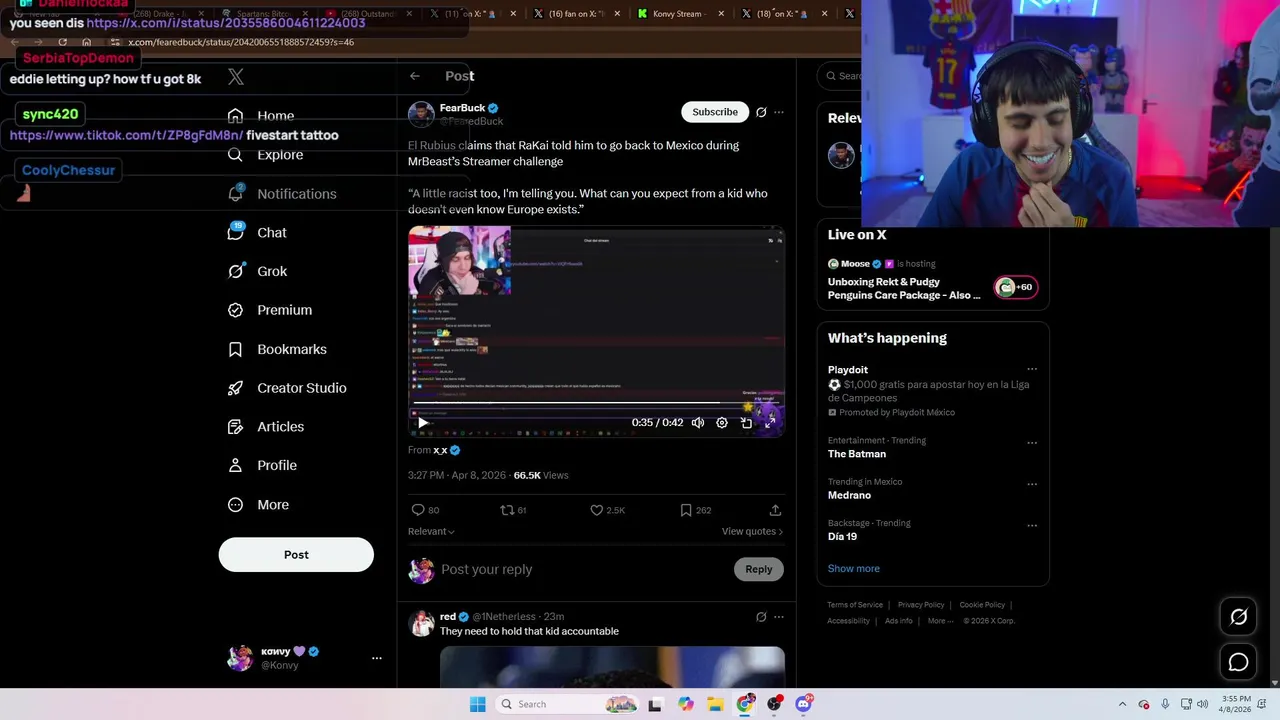This screenshot has height=720, width=1280.
Task: Subscribe to FearBuck
Action: pyautogui.click(x=715, y=112)
